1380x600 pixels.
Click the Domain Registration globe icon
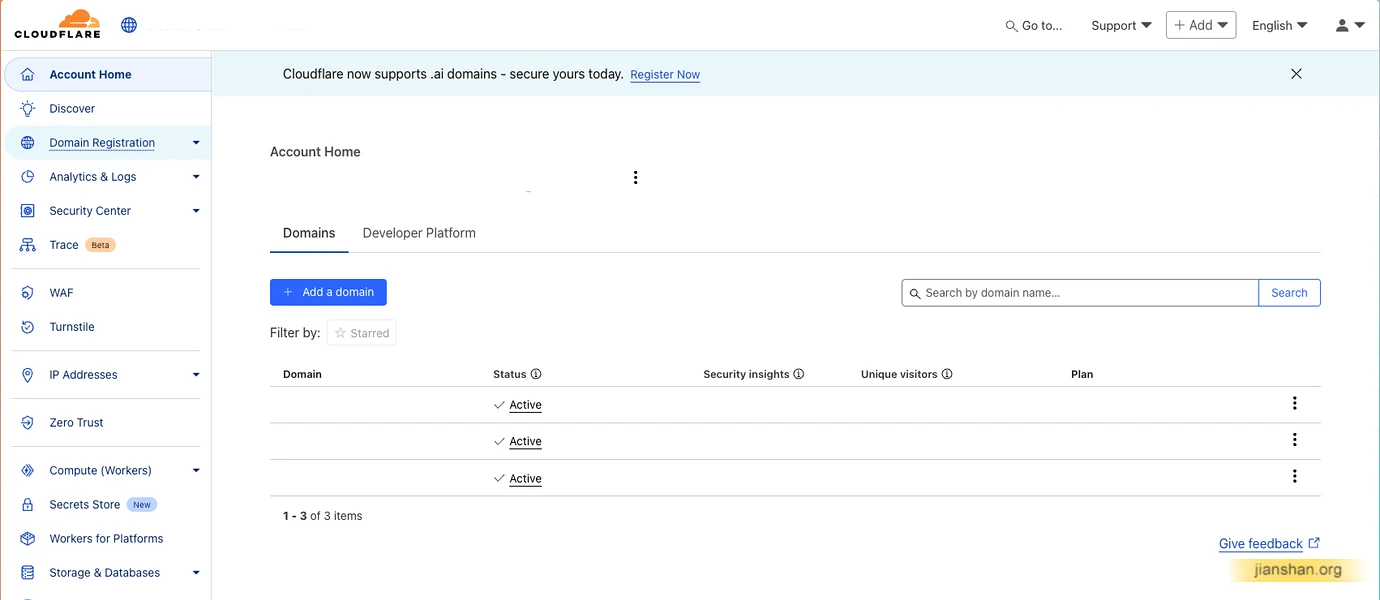tap(28, 143)
